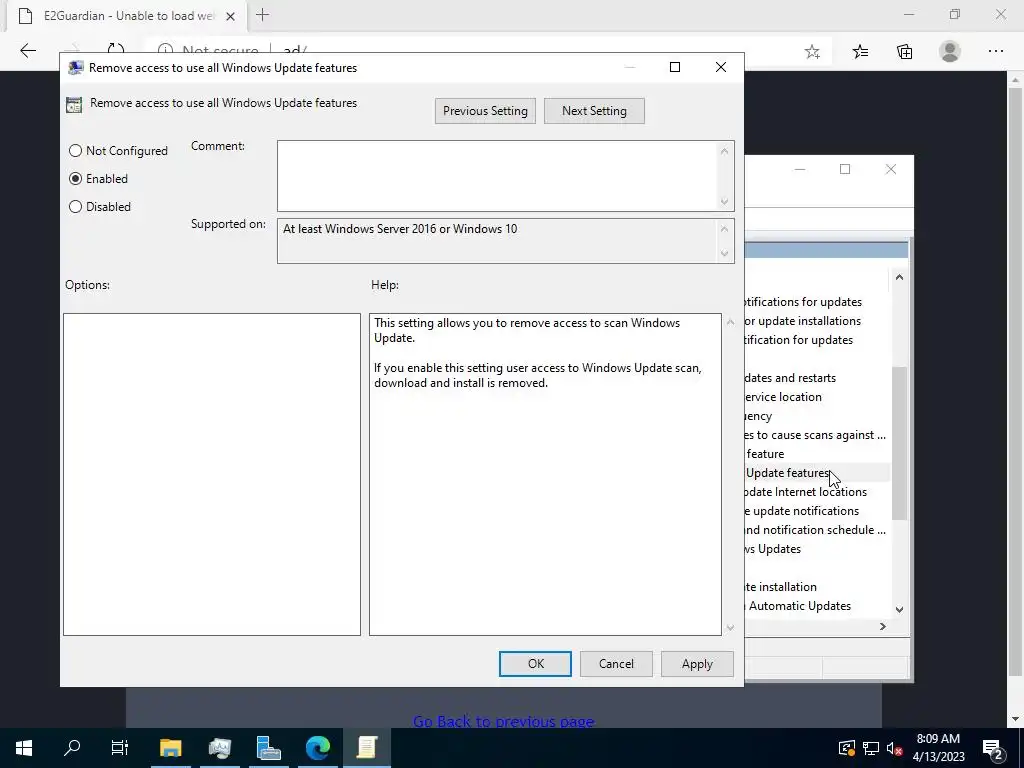Go to Previous Setting
The height and width of the screenshot is (768, 1024).
485,111
